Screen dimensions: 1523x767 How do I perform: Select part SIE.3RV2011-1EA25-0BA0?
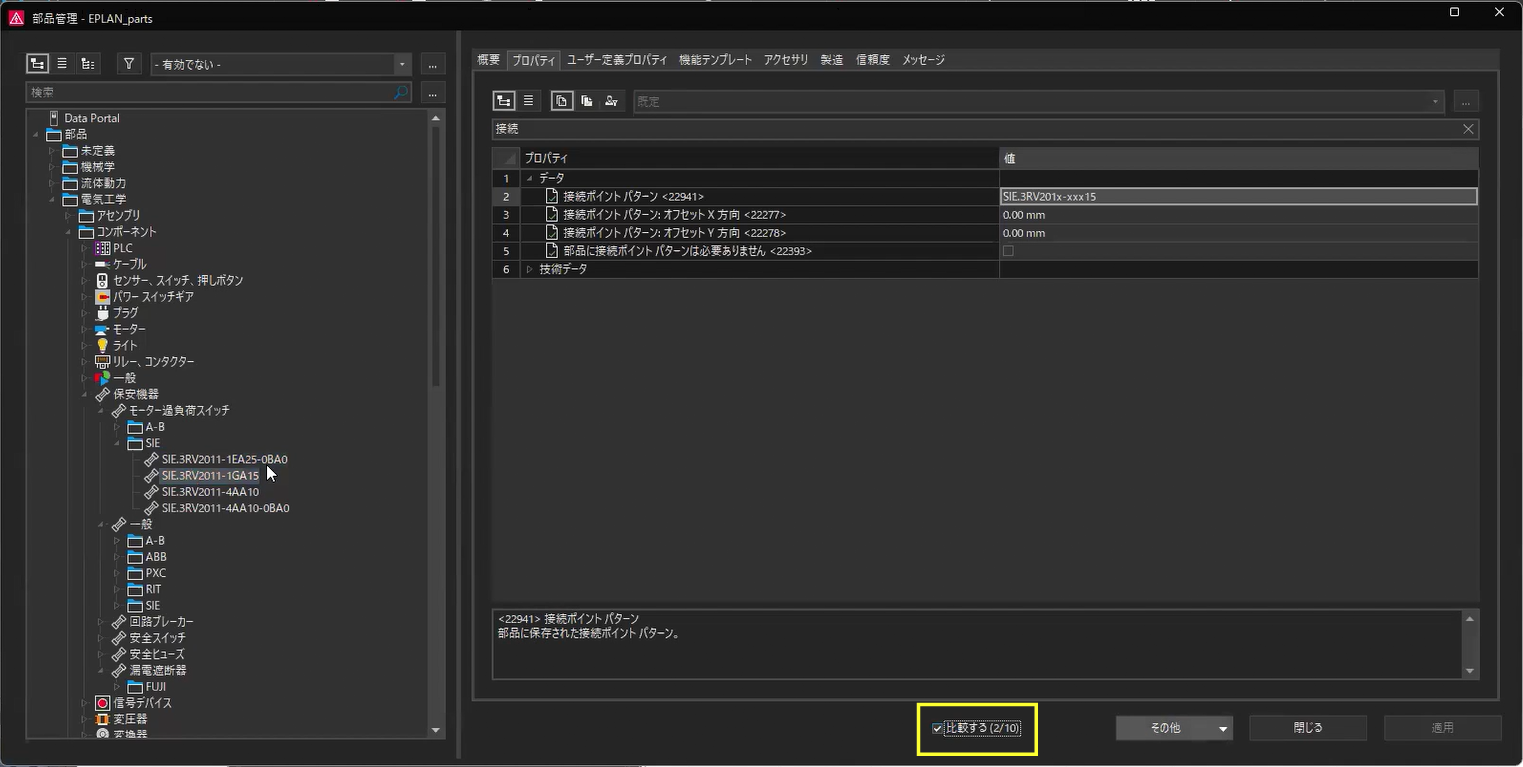click(x=225, y=460)
